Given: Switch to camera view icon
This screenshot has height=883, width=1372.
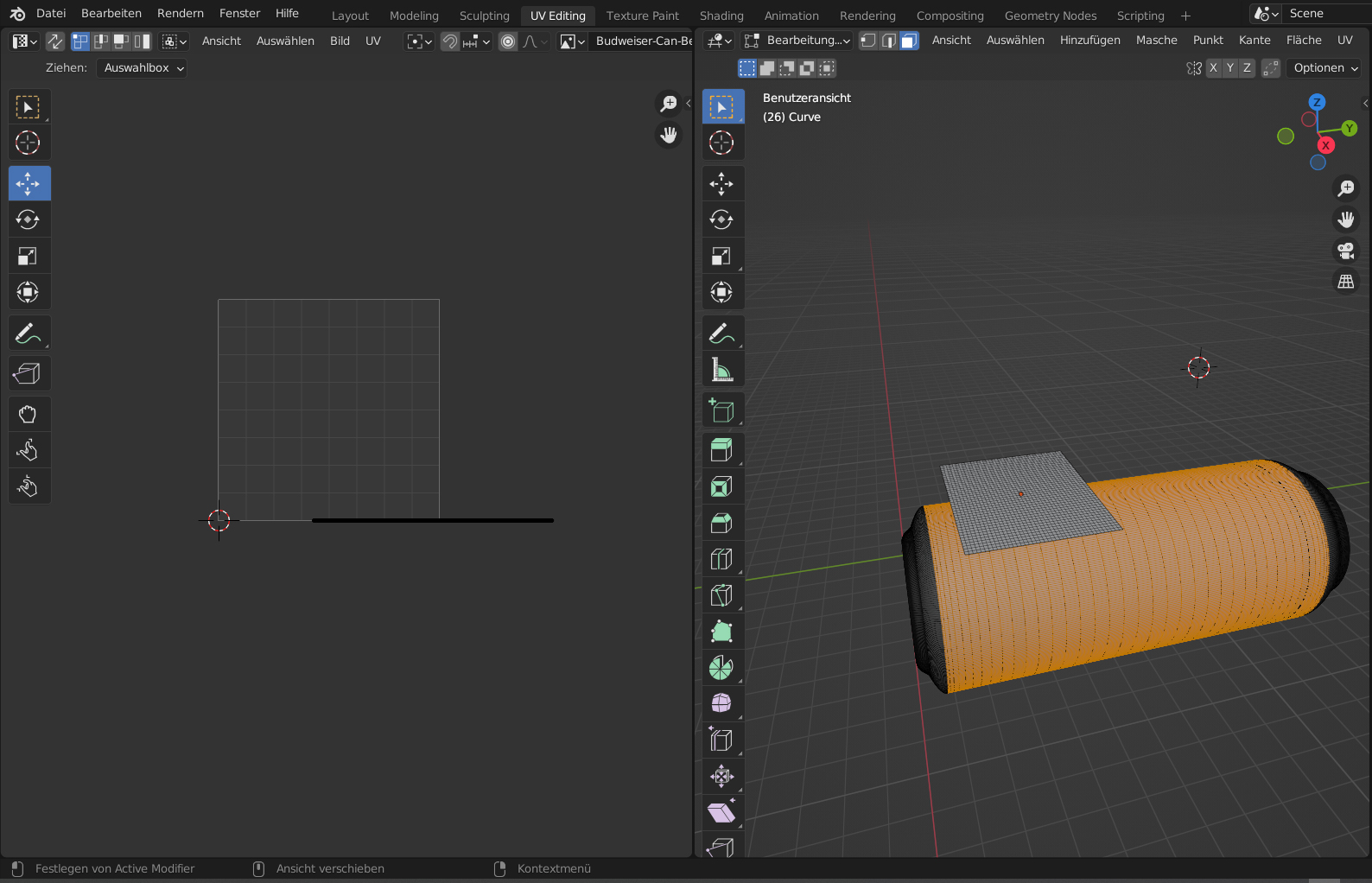Looking at the screenshot, I should 1345,251.
